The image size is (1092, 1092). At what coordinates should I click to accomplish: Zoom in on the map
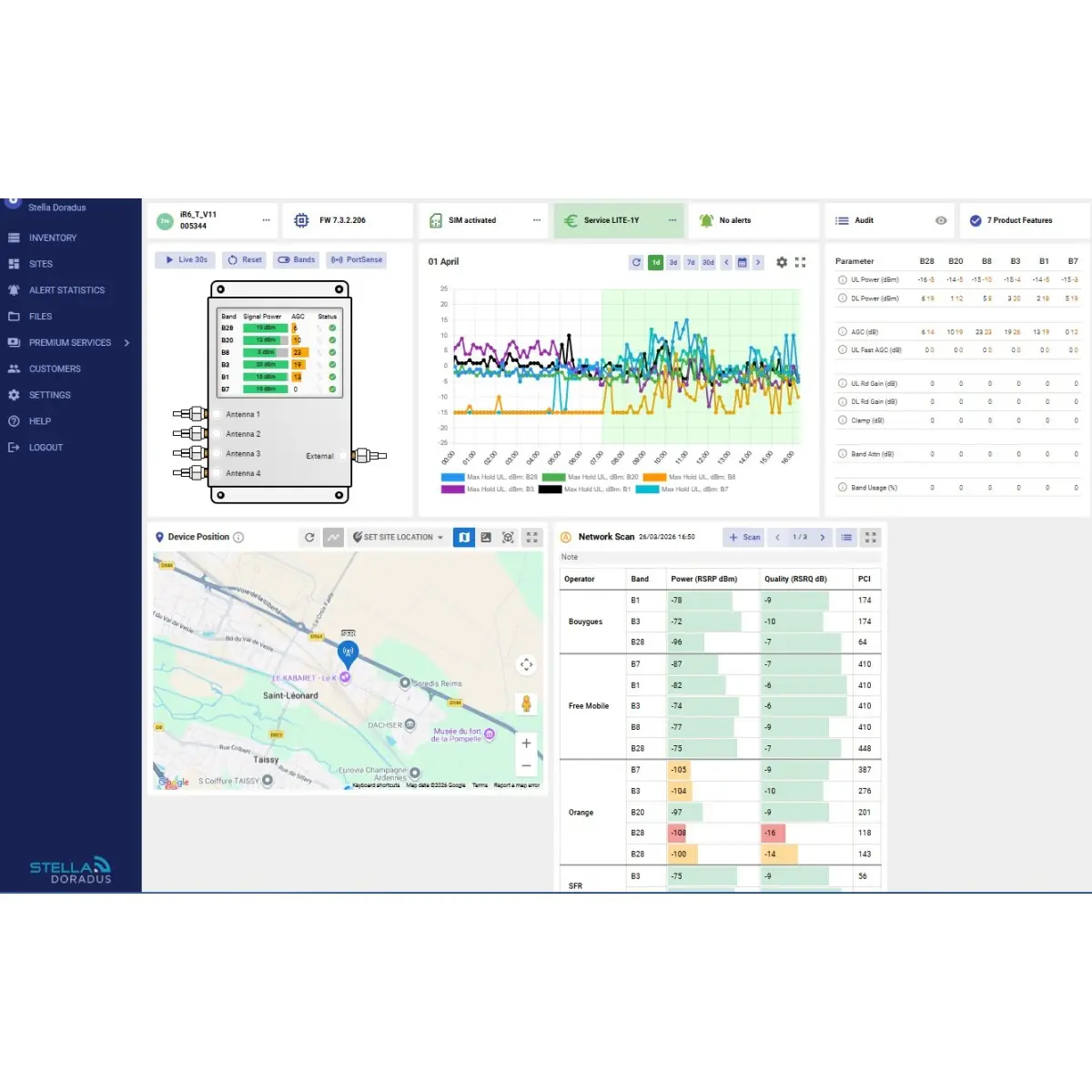coord(526,743)
